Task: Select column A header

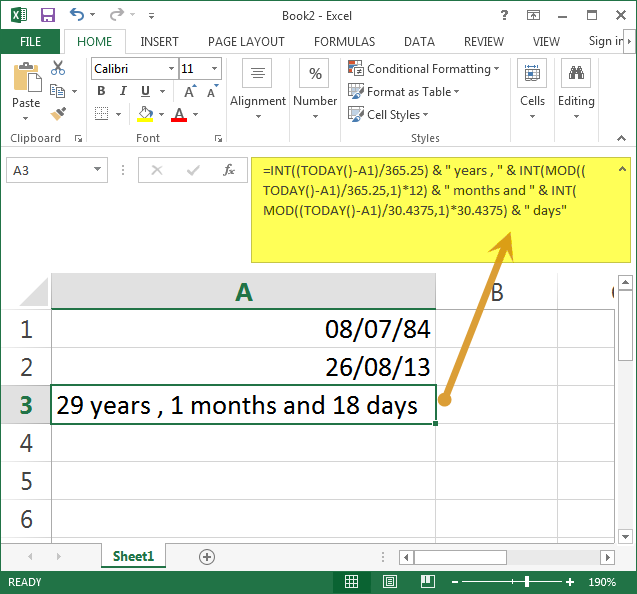Action: [243, 291]
